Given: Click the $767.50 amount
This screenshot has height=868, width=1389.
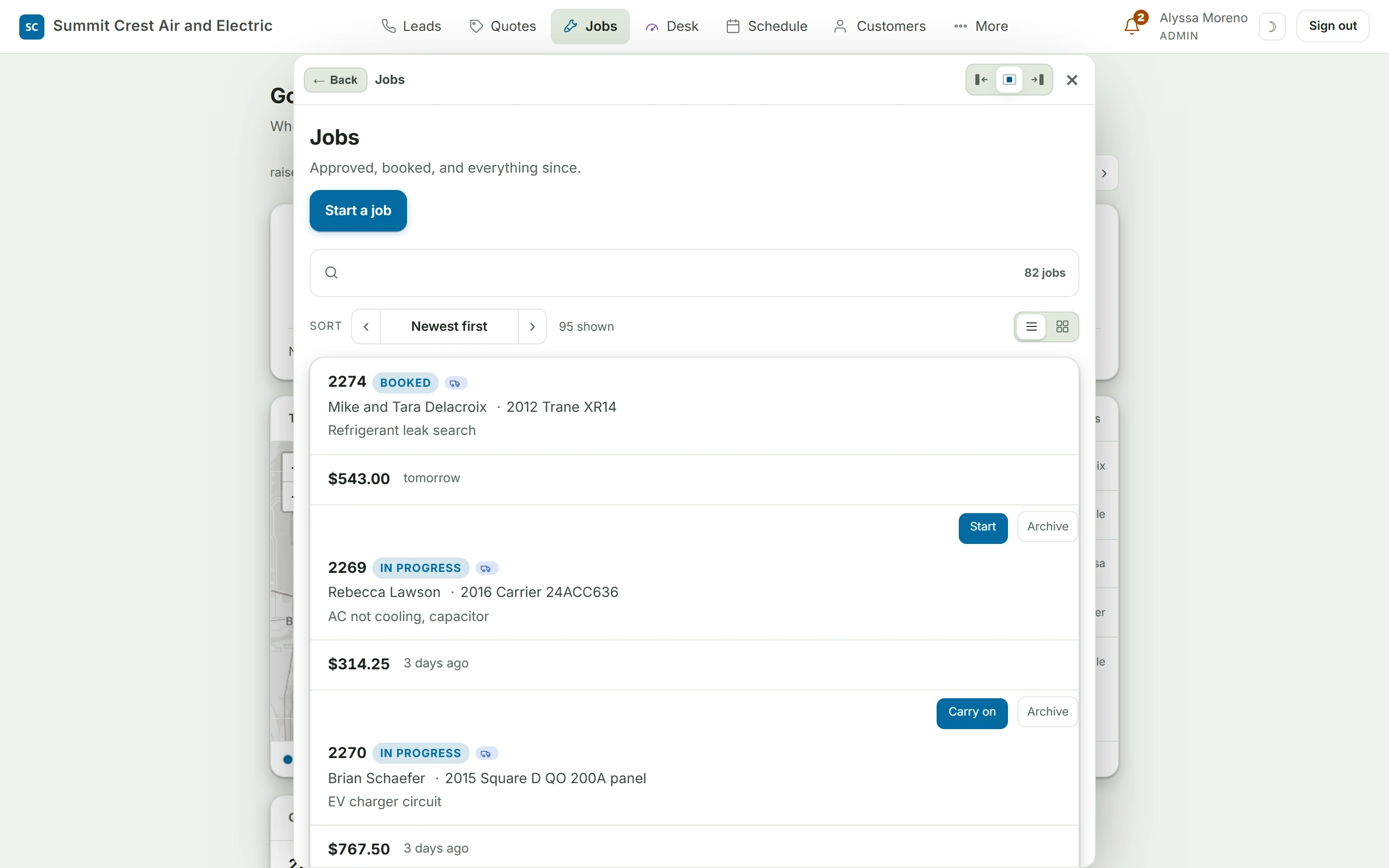Looking at the screenshot, I should (x=359, y=850).
